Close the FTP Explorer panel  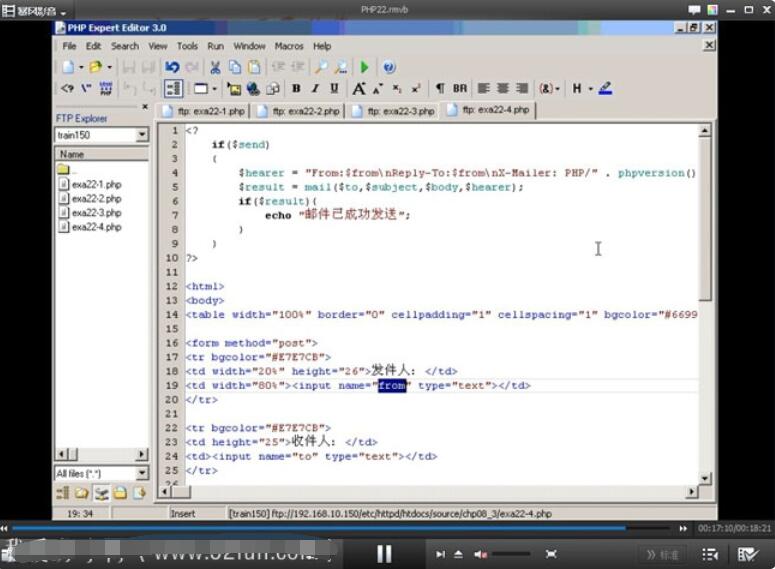click(x=145, y=106)
